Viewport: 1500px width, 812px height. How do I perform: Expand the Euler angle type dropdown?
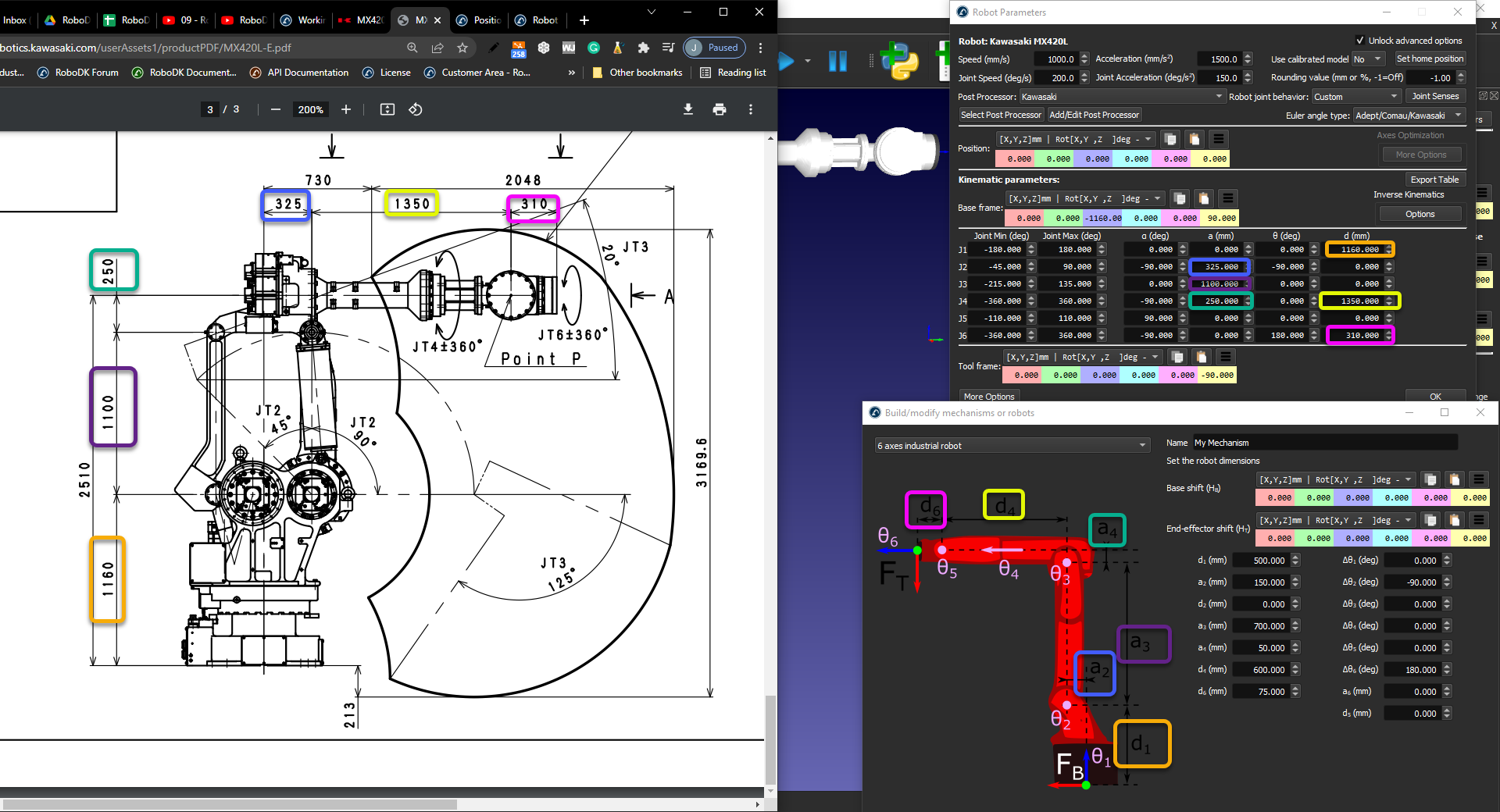[1409, 116]
